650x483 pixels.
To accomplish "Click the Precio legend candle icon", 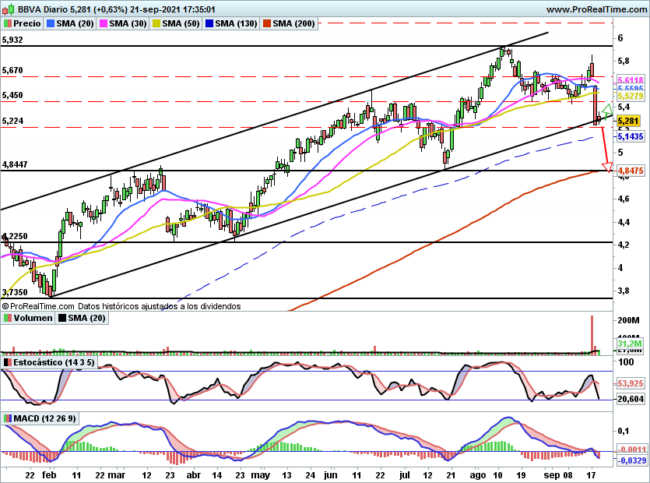I will 7,24.
